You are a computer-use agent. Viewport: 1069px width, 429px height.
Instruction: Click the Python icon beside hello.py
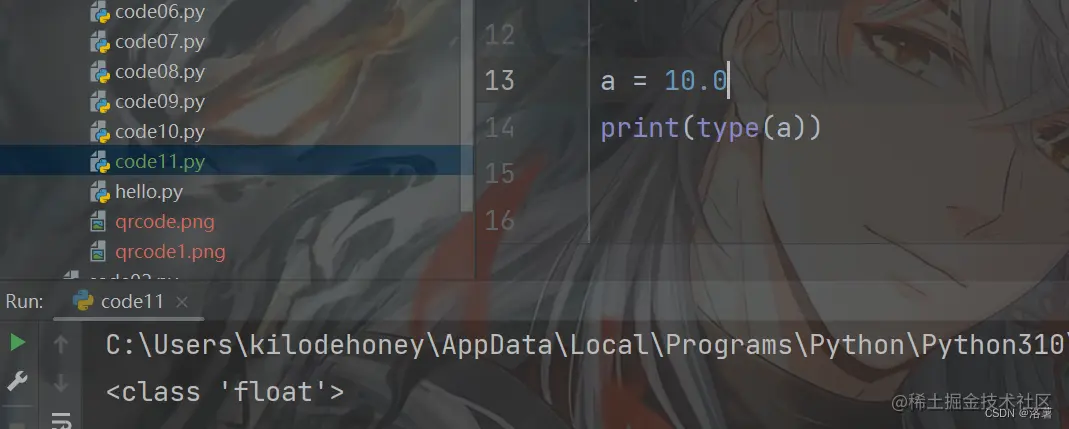(x=100, y=192)
